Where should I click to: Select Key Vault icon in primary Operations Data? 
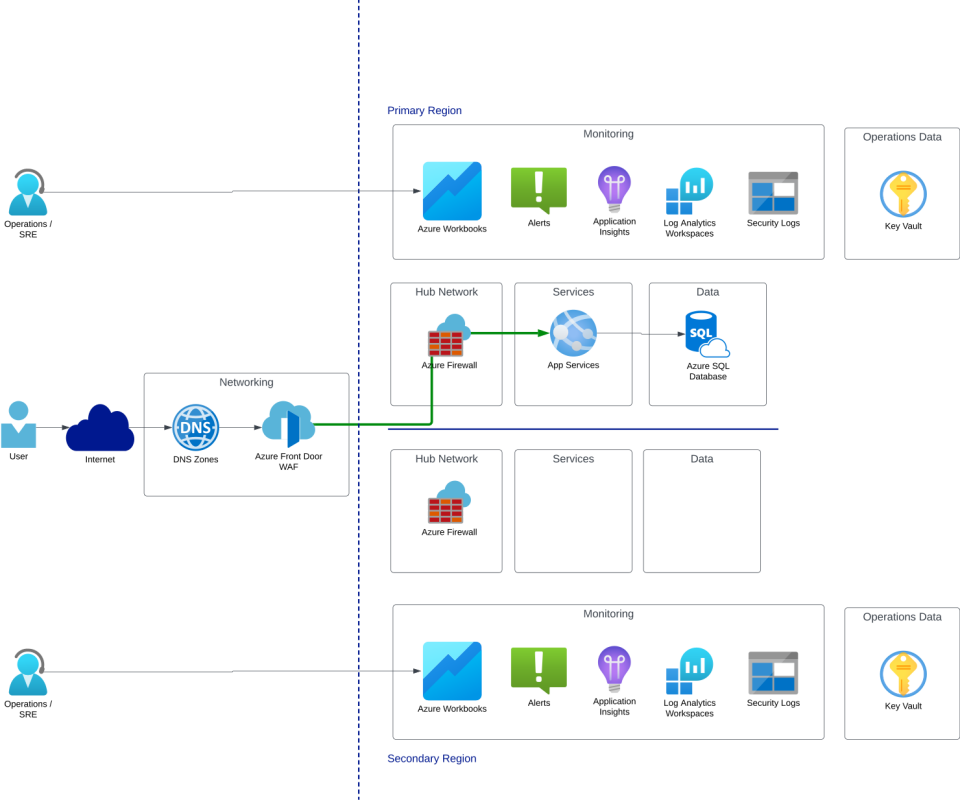click(x=903, y=194)
